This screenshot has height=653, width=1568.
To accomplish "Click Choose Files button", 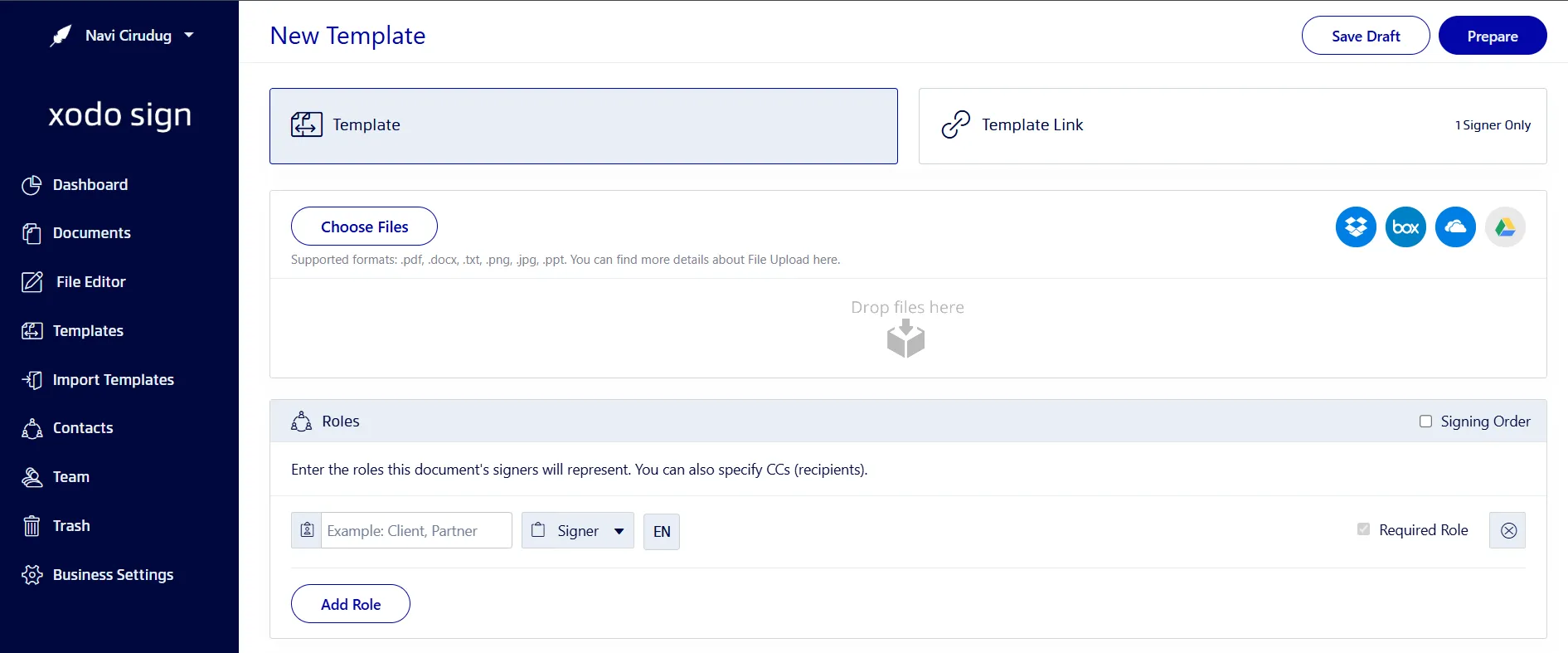I will (x=364, y=227).
